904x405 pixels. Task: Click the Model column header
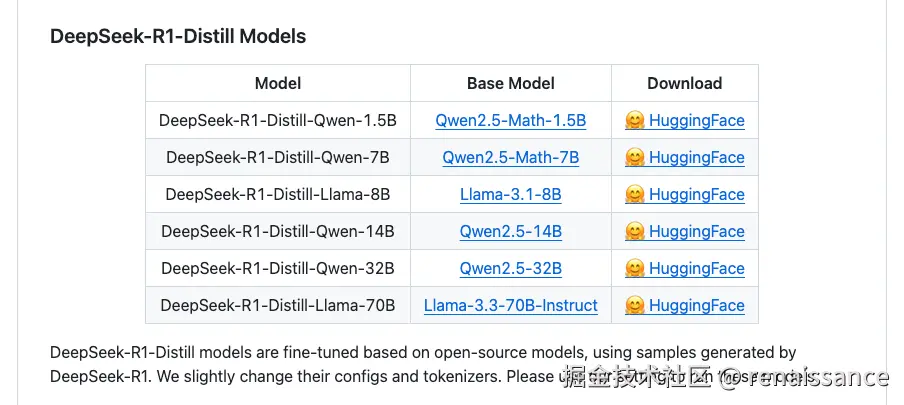278,84
